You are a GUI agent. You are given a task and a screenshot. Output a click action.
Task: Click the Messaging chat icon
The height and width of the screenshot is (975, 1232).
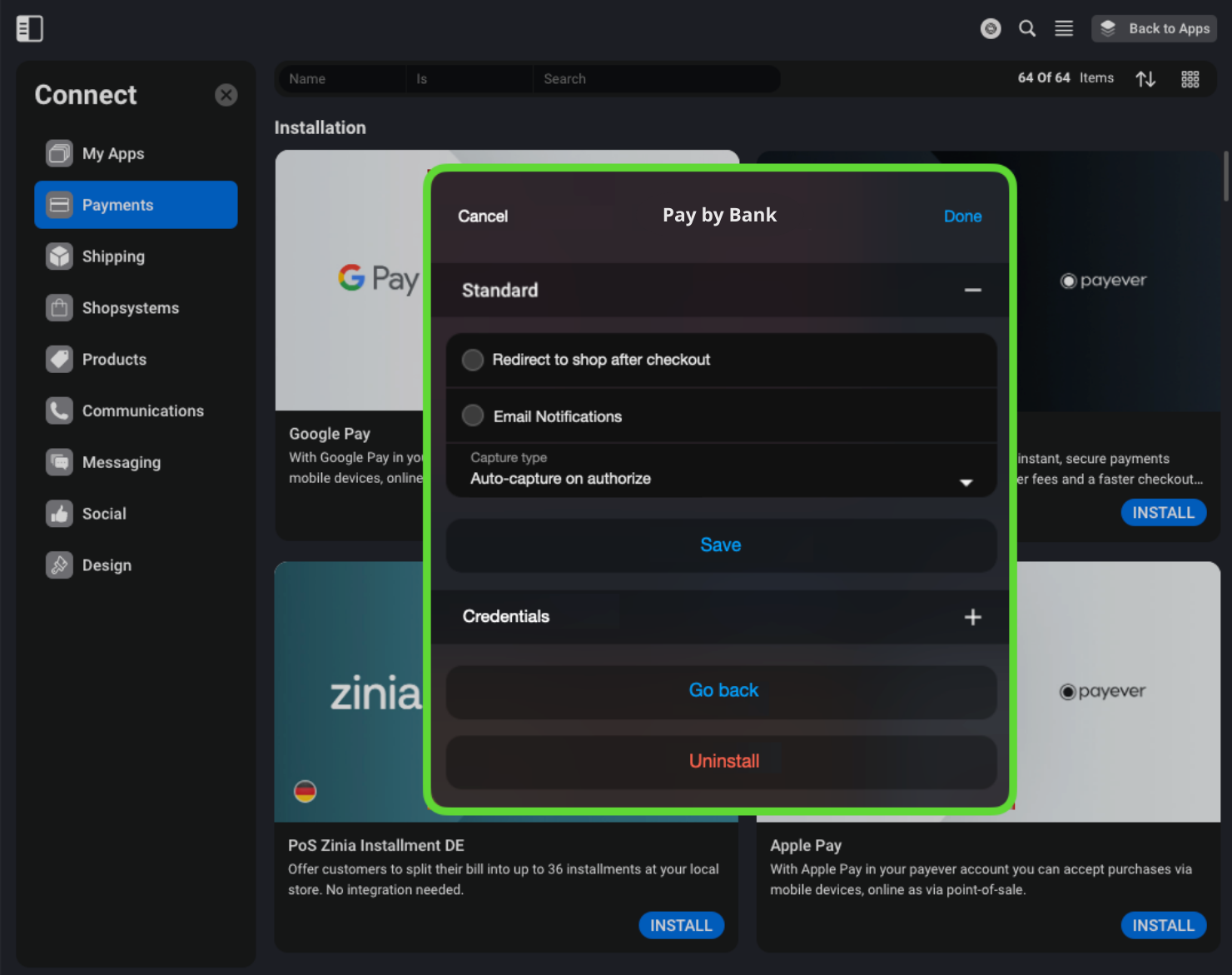(59, 462)
